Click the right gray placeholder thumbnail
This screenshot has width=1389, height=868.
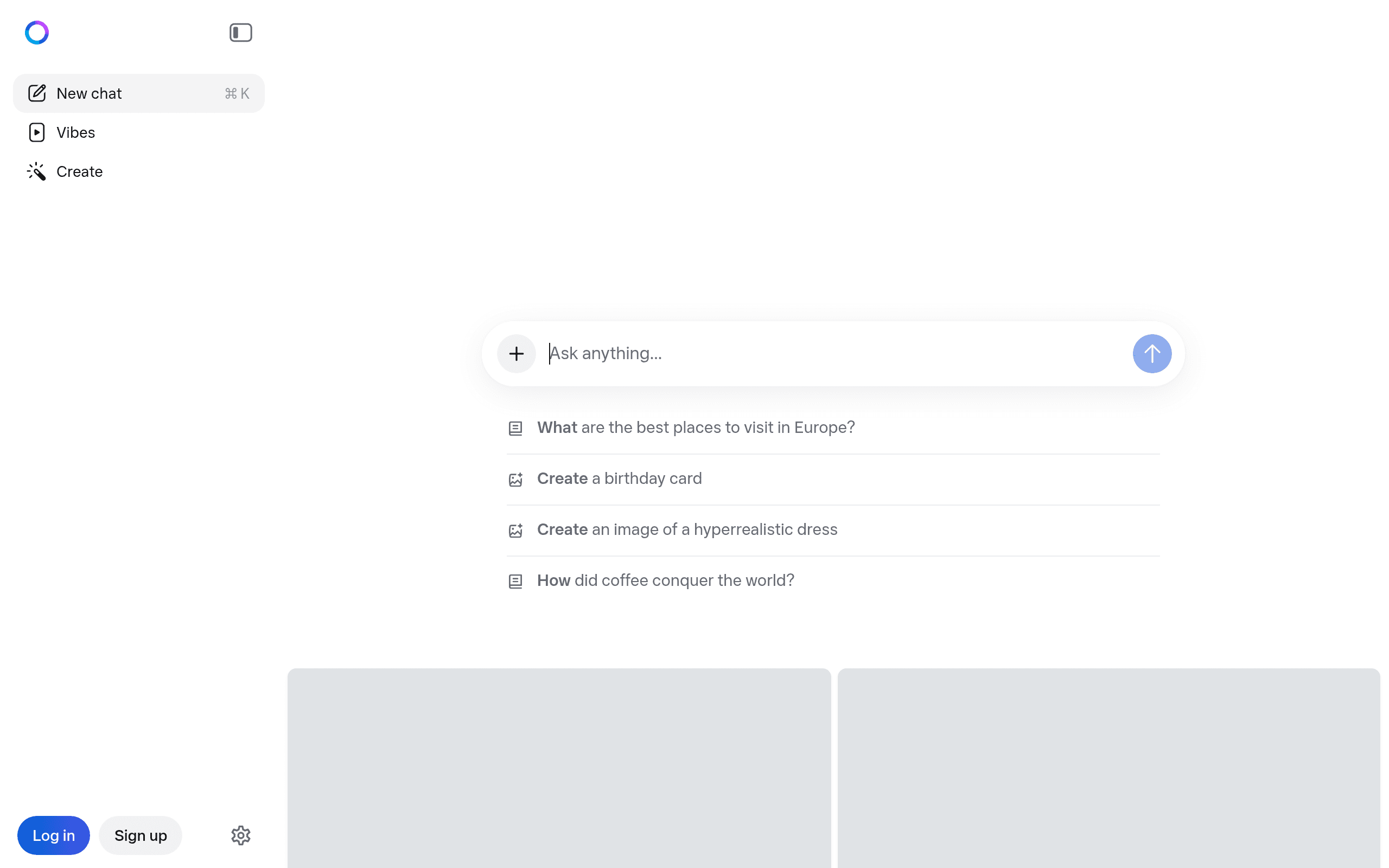(x=1108, y=768)
